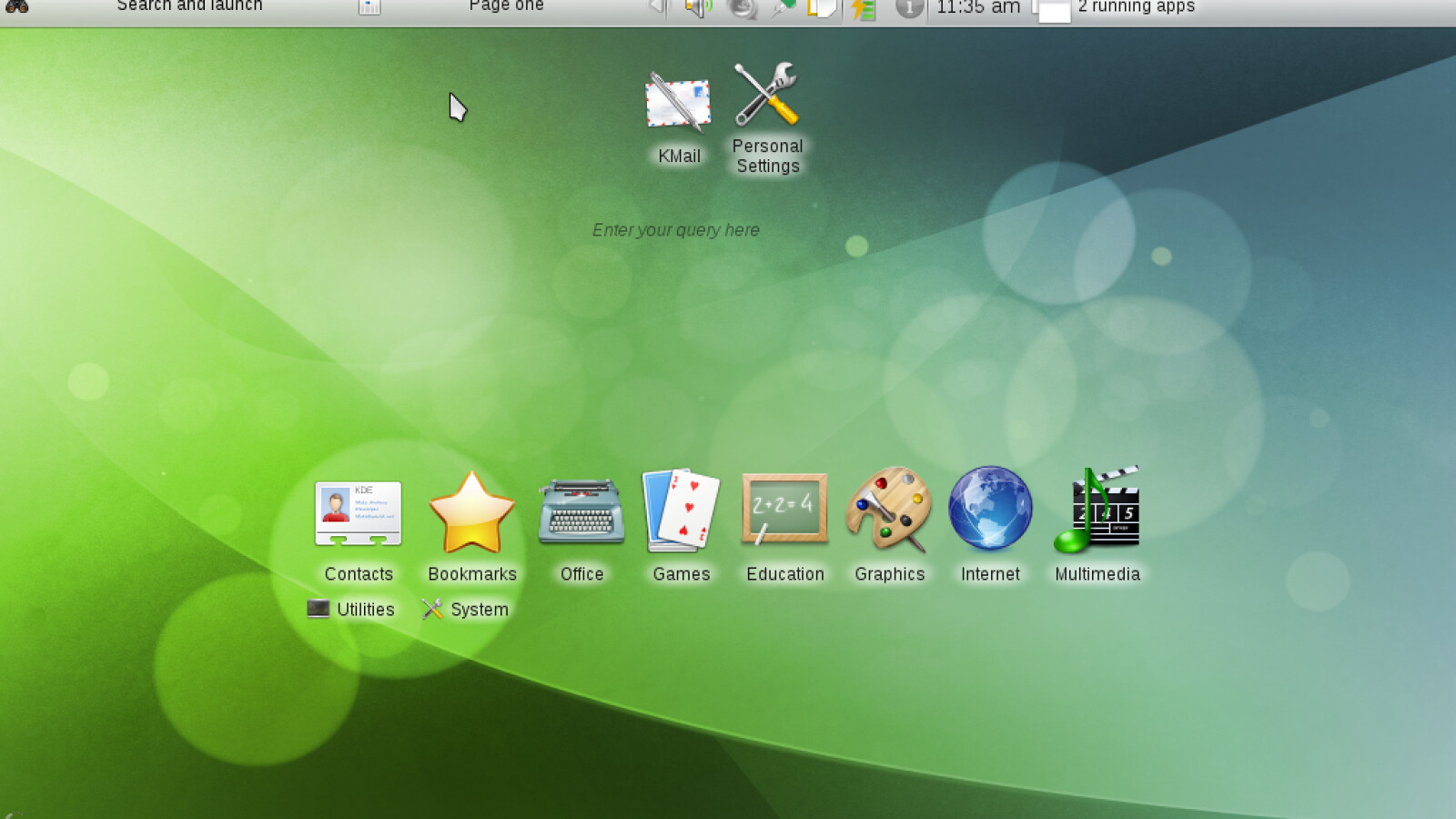This screenshot has height=819, width=1456.
Task: Switch to the Search and launch activity
Action: (189, 7)
